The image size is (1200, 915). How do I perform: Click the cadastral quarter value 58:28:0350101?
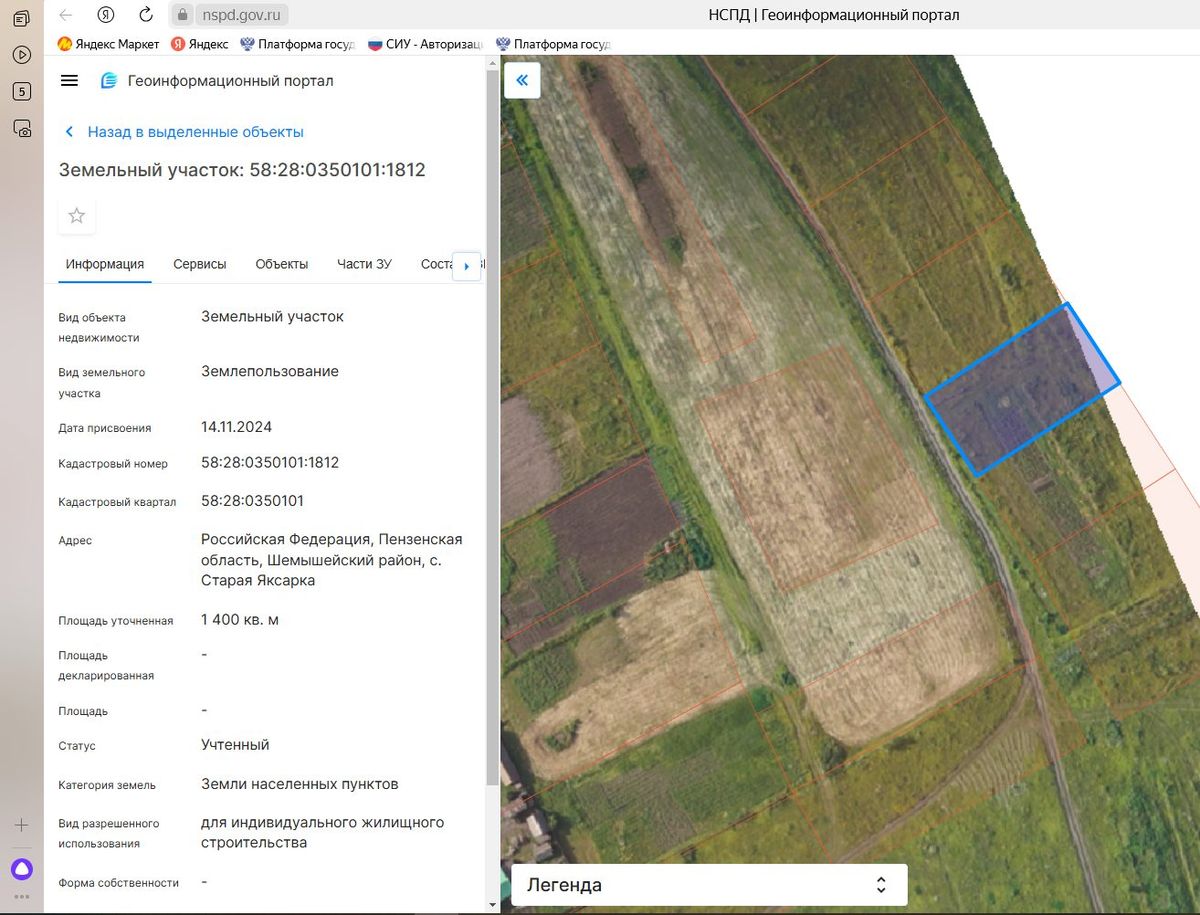252,501
